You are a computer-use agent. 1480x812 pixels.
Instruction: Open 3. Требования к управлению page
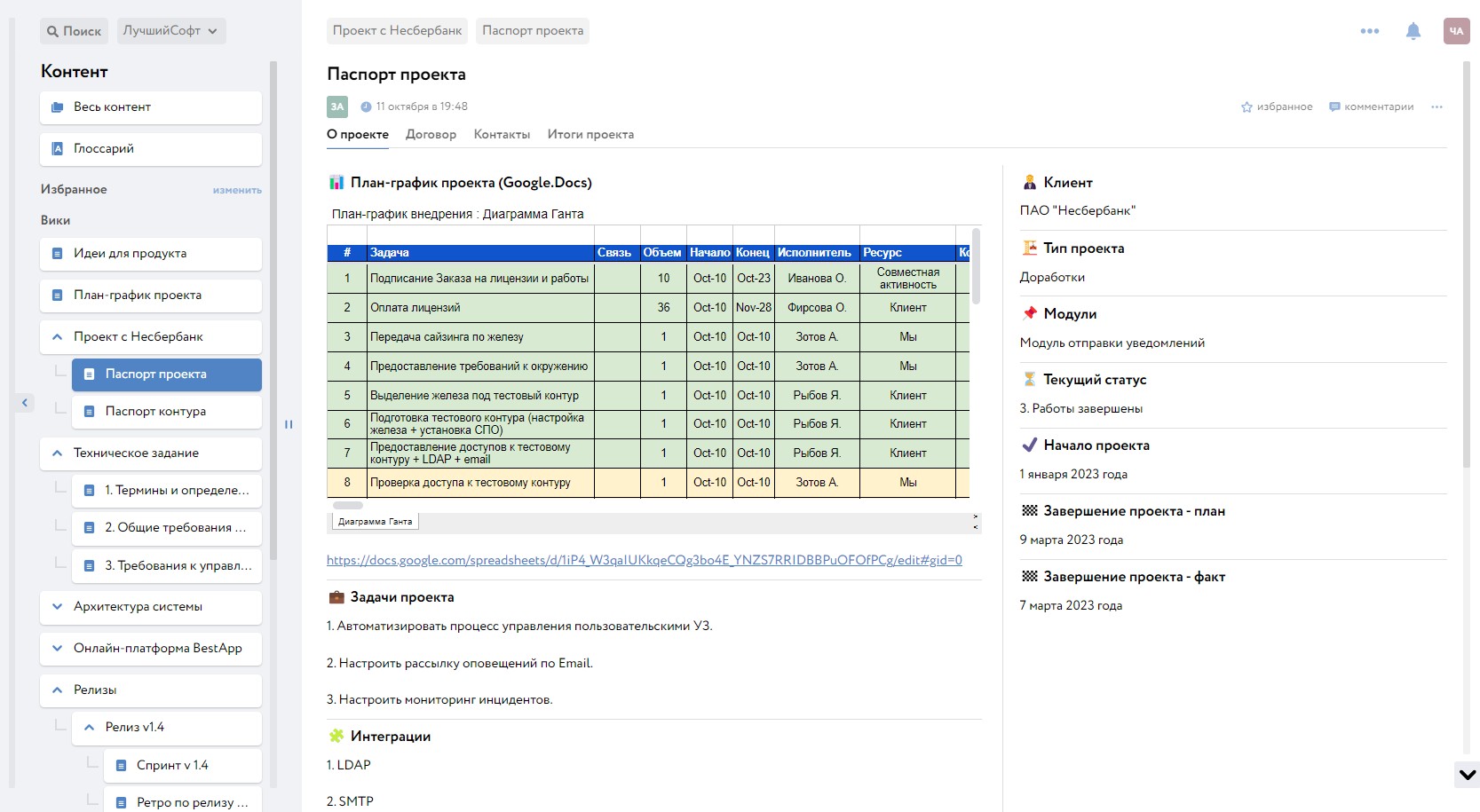click(167, 566)
